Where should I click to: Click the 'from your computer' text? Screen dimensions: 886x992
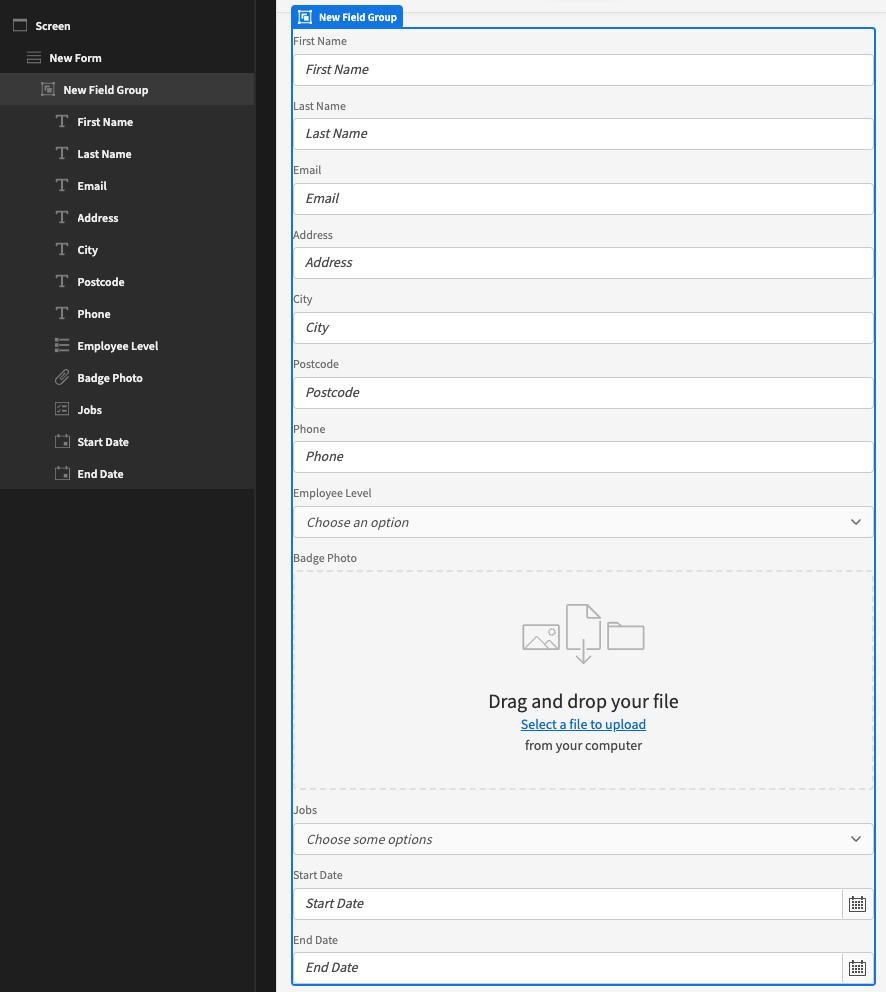tap(583, 745)
